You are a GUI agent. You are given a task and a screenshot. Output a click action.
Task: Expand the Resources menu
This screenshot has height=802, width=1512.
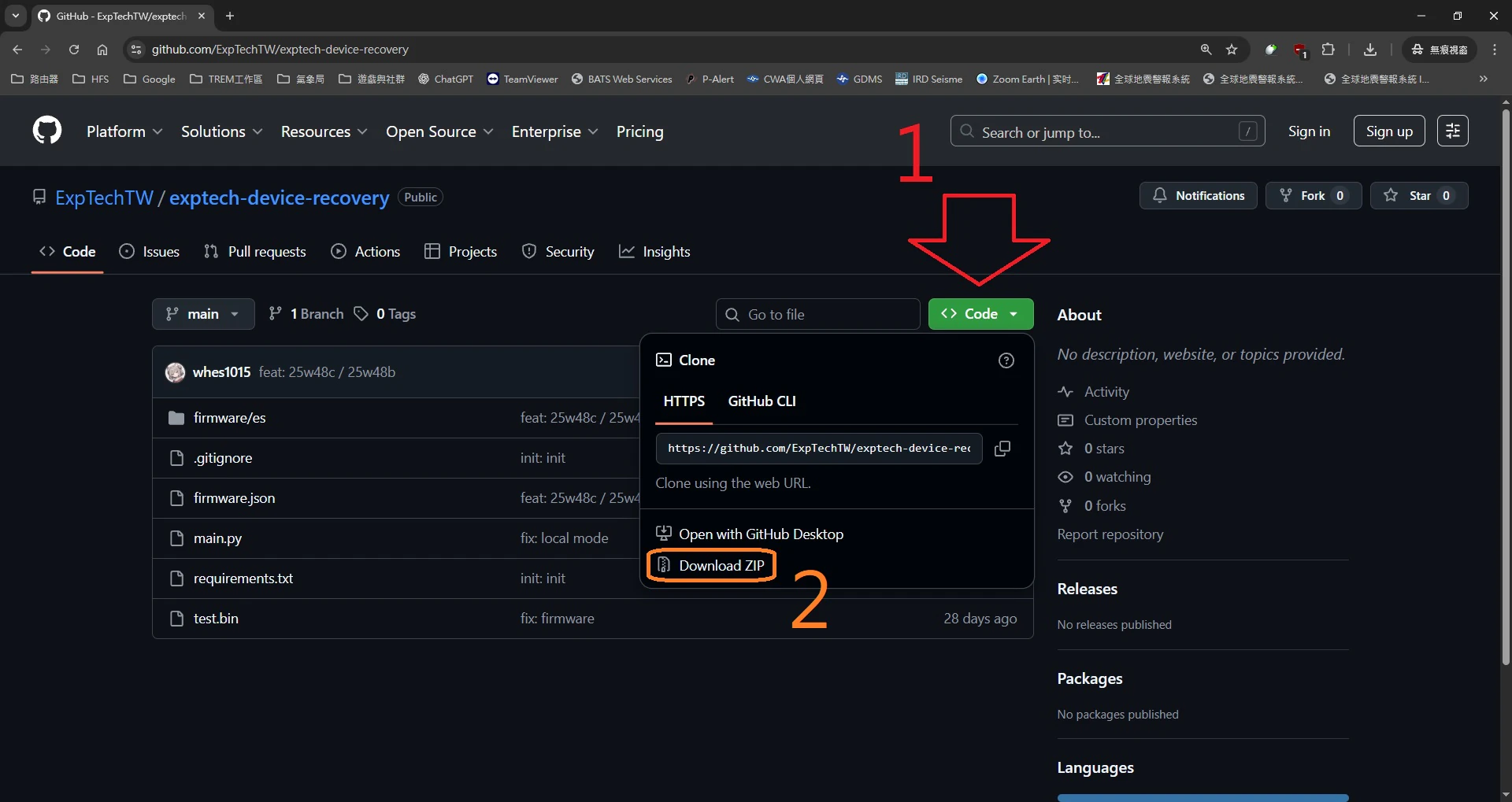point(324,131)
